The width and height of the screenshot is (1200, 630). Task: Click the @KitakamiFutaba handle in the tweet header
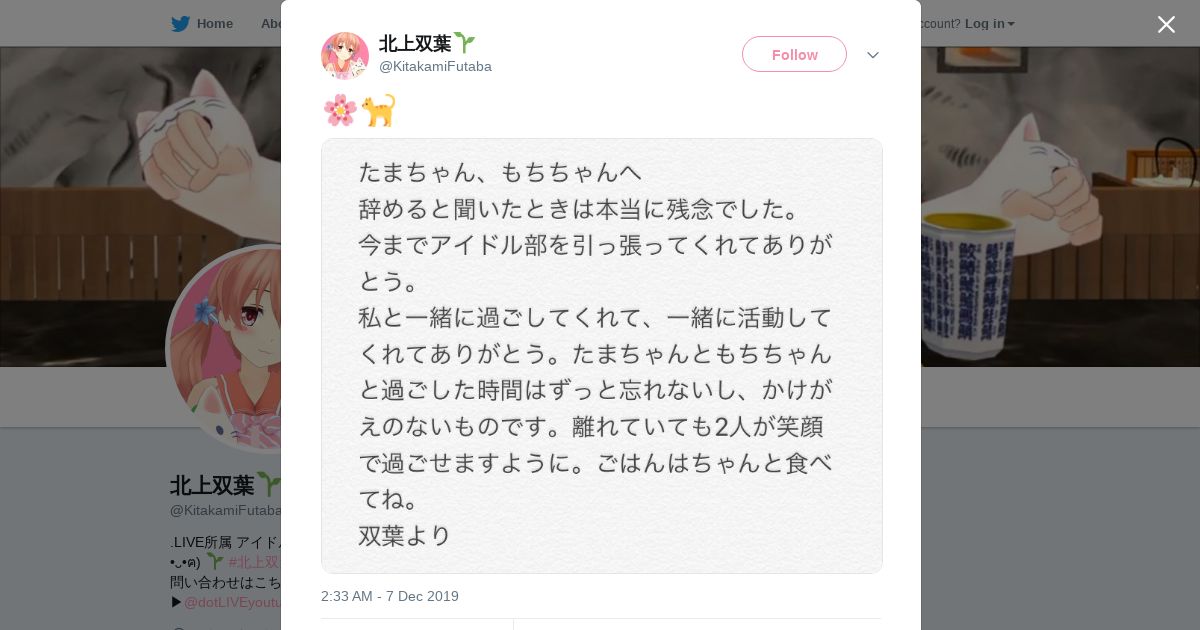click(435, 66)
